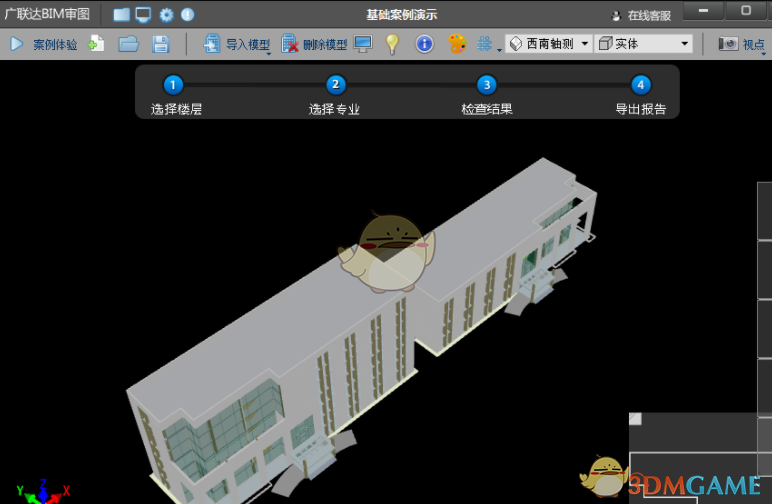Open the folder icon in toolbar
The image size is (772, 504).
coord(128,44)
